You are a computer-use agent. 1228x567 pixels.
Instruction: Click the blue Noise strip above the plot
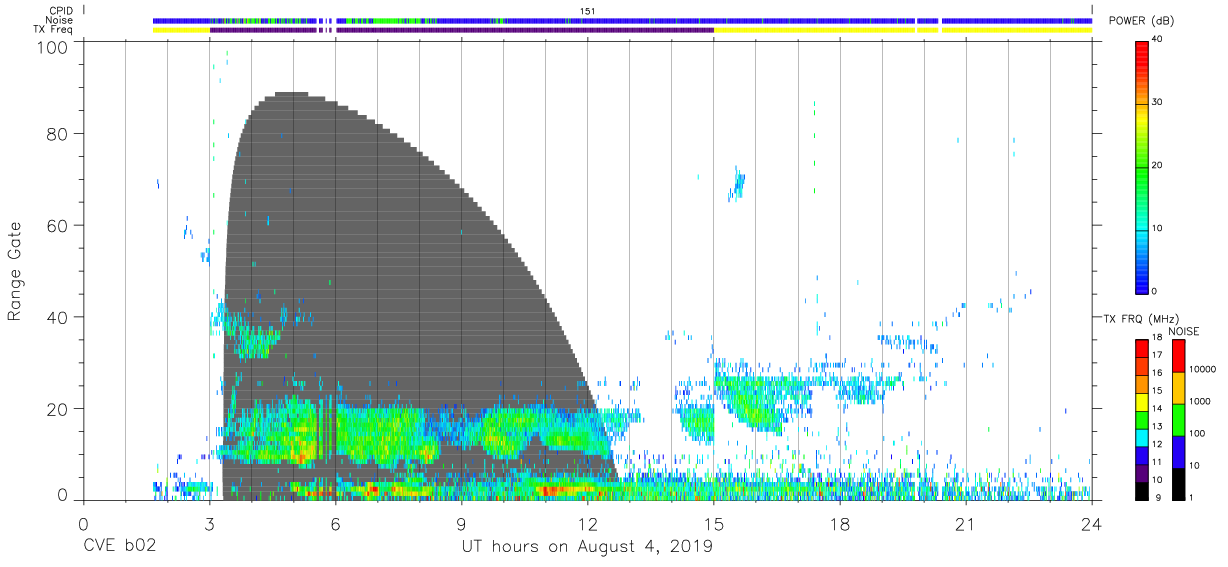pos(622,20)
